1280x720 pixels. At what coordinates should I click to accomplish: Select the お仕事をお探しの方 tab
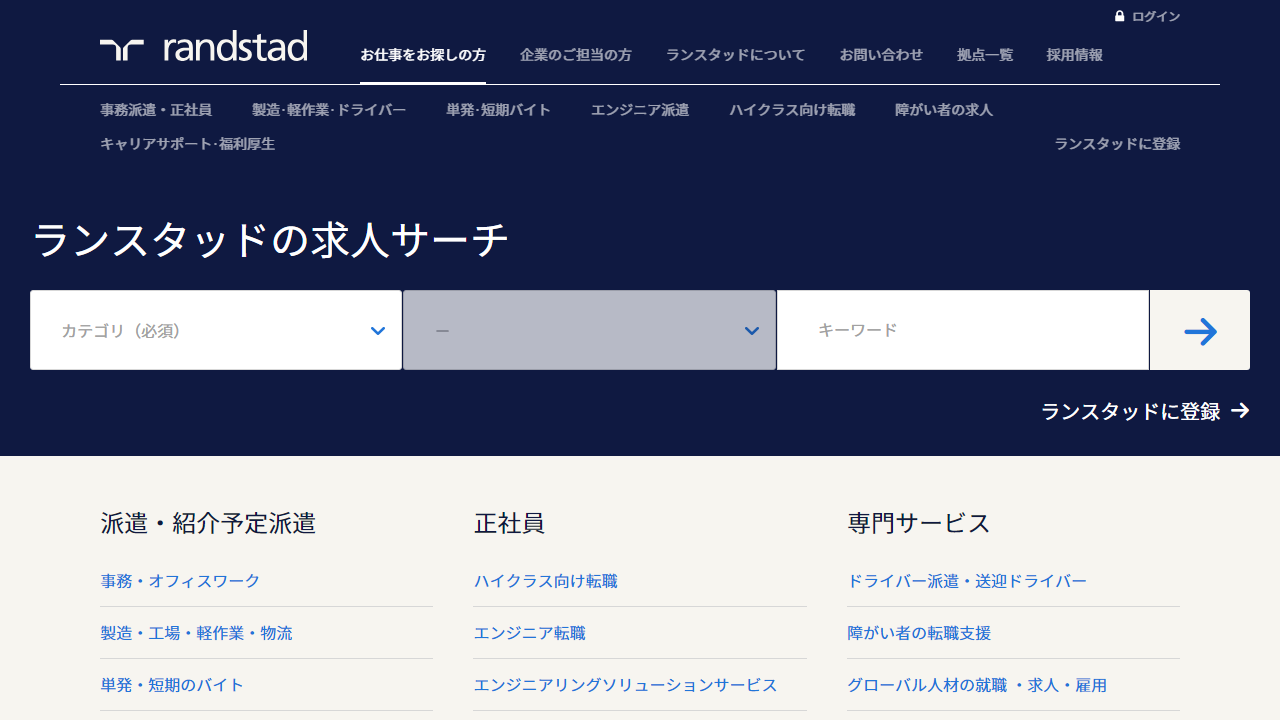(423, 55)
